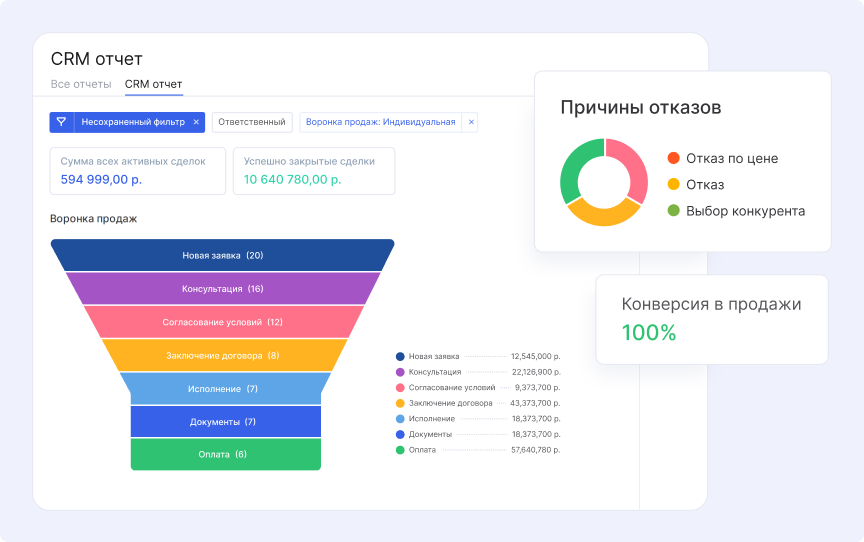This screenshot has height=542, width=864.
Task: Open the Успешно закрытые сделки card
Action: [313, 170]
